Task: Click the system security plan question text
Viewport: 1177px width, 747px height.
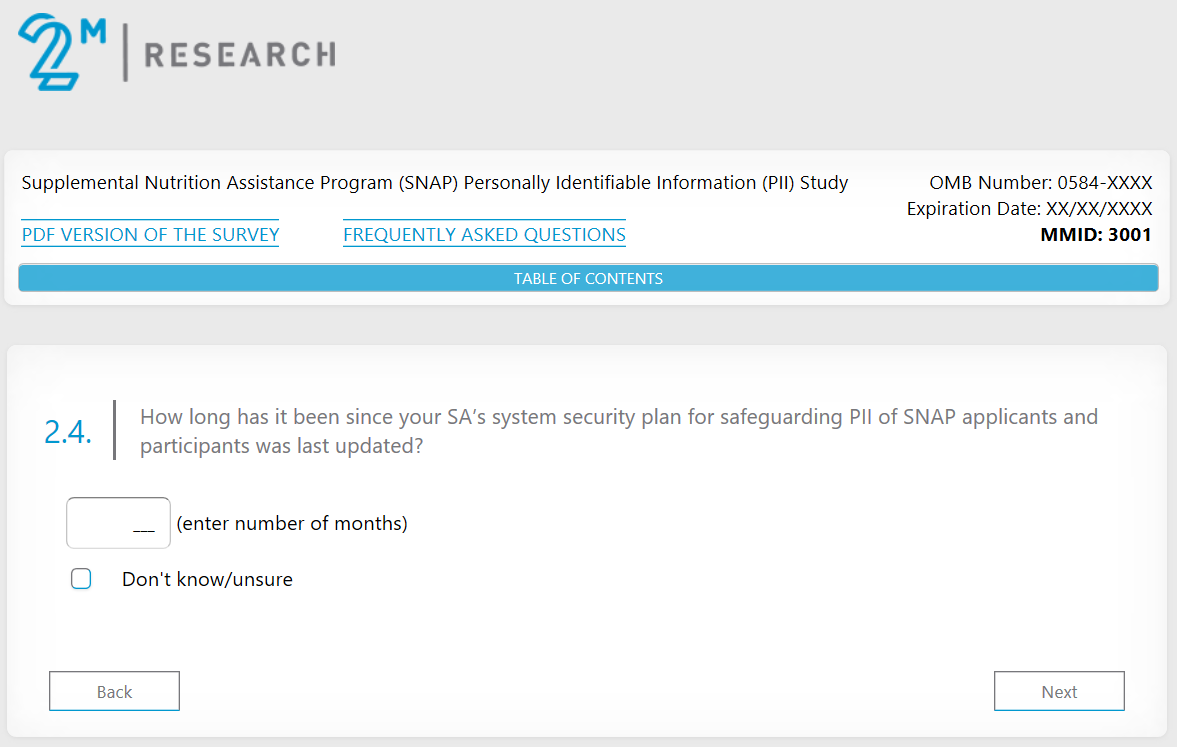Action: (618, 431)
